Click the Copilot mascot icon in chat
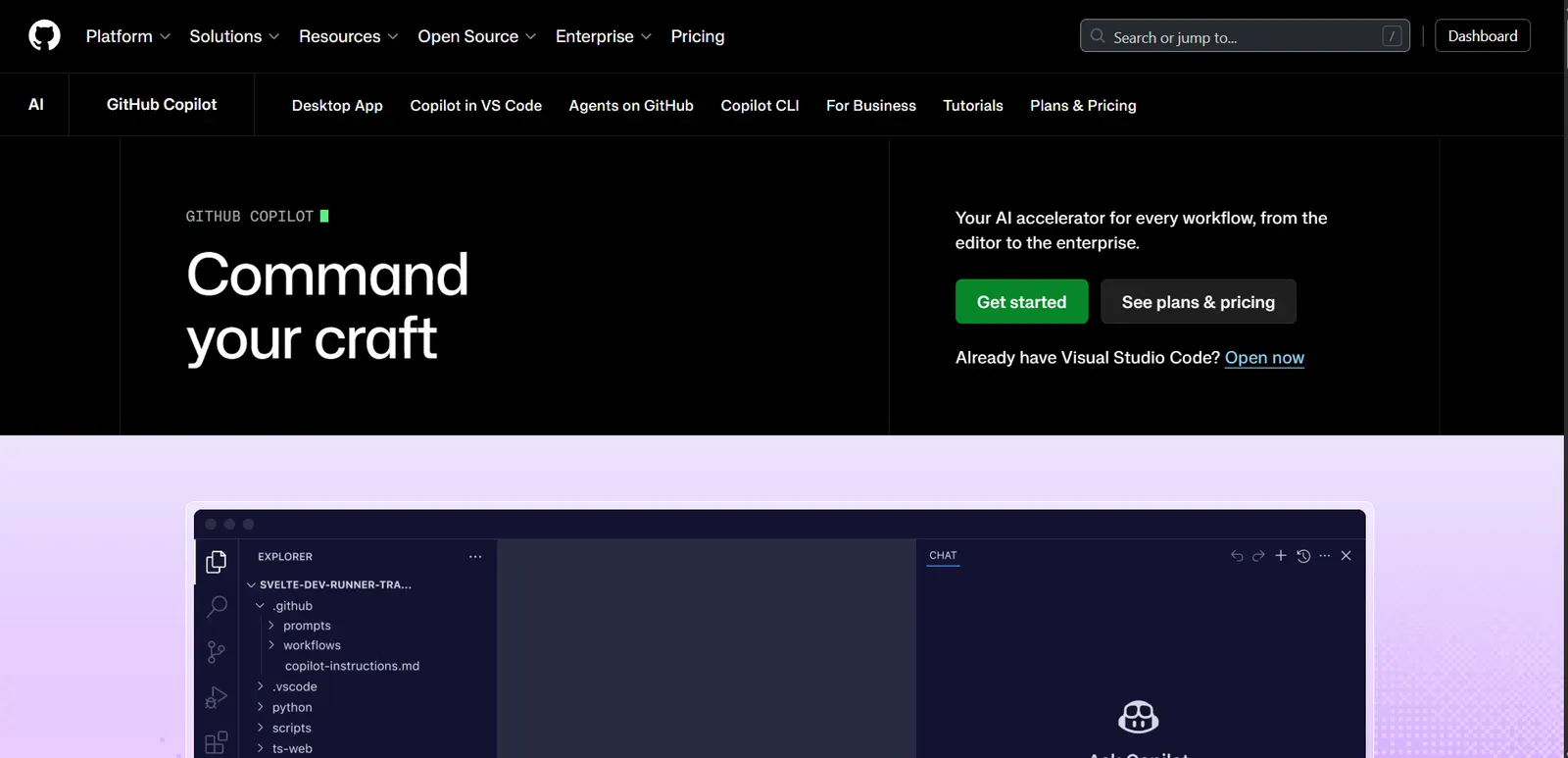1568x758 pixels. point(1139,717)
